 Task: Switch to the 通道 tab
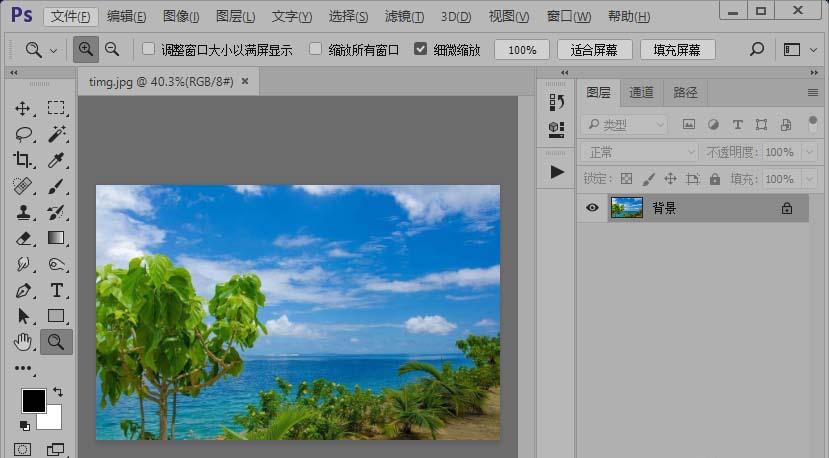(x=641, y=92)
